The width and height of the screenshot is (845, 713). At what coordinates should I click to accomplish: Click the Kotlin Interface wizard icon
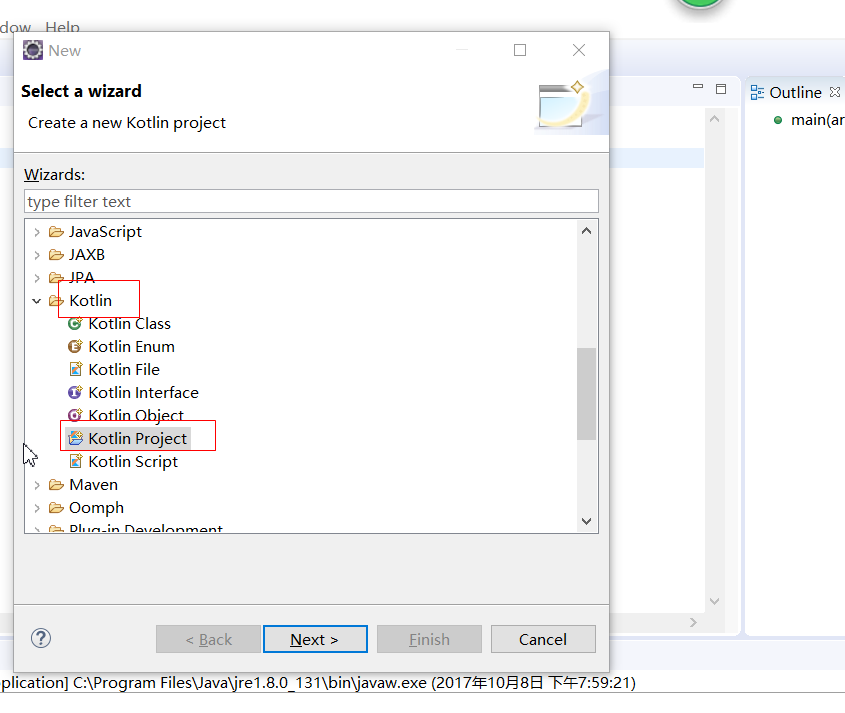pyautogui.click(x=75, y=392)
